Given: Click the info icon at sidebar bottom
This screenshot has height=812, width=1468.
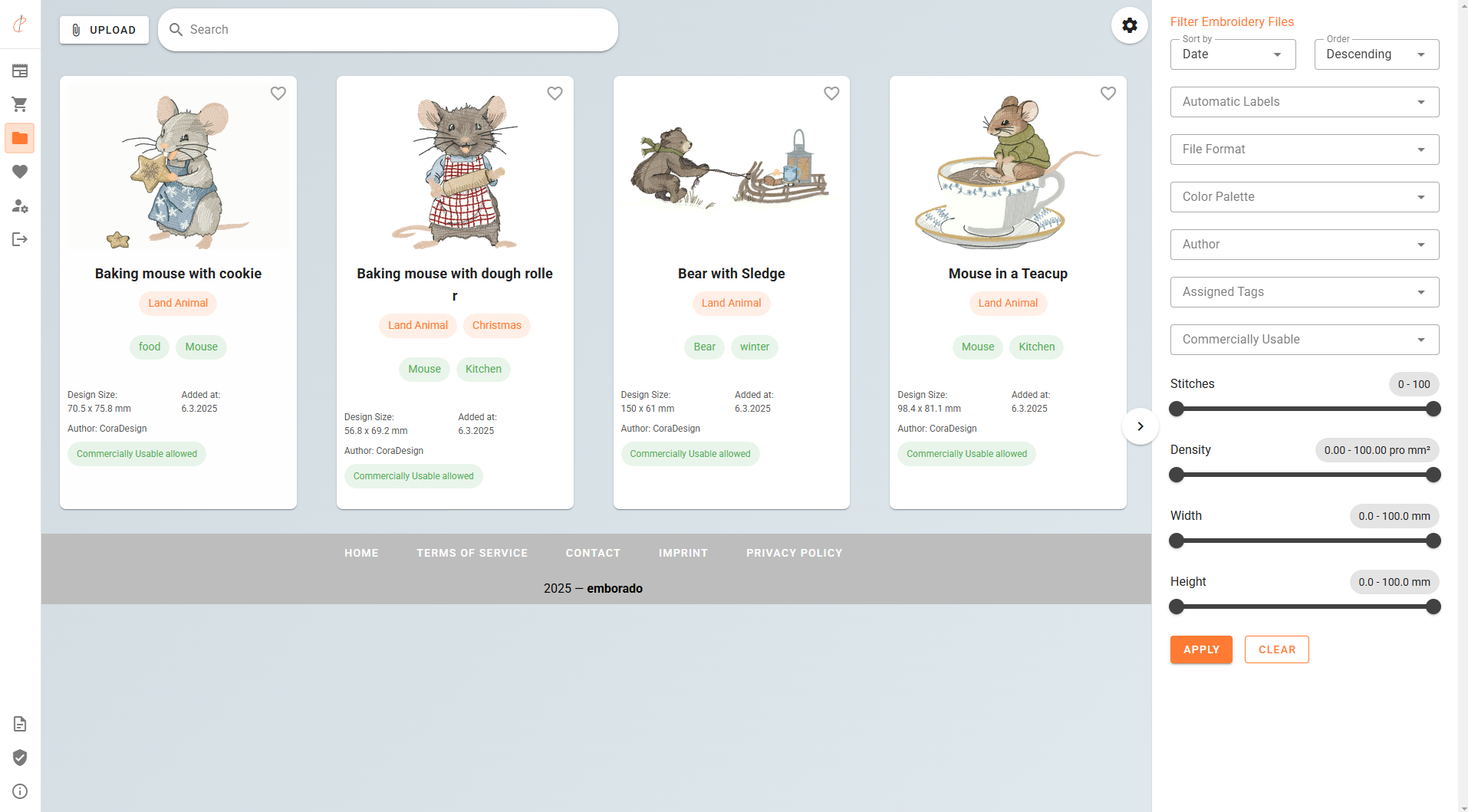Looking at the screenshot, I should tap(20, 791).
